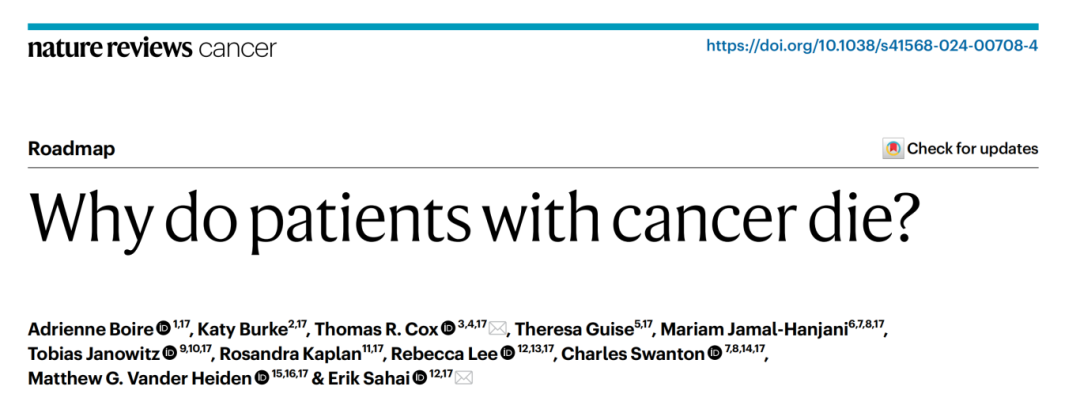
Task: Open Thomas R. Cox's ORCID icon
Action: click(x=448, y=328)
